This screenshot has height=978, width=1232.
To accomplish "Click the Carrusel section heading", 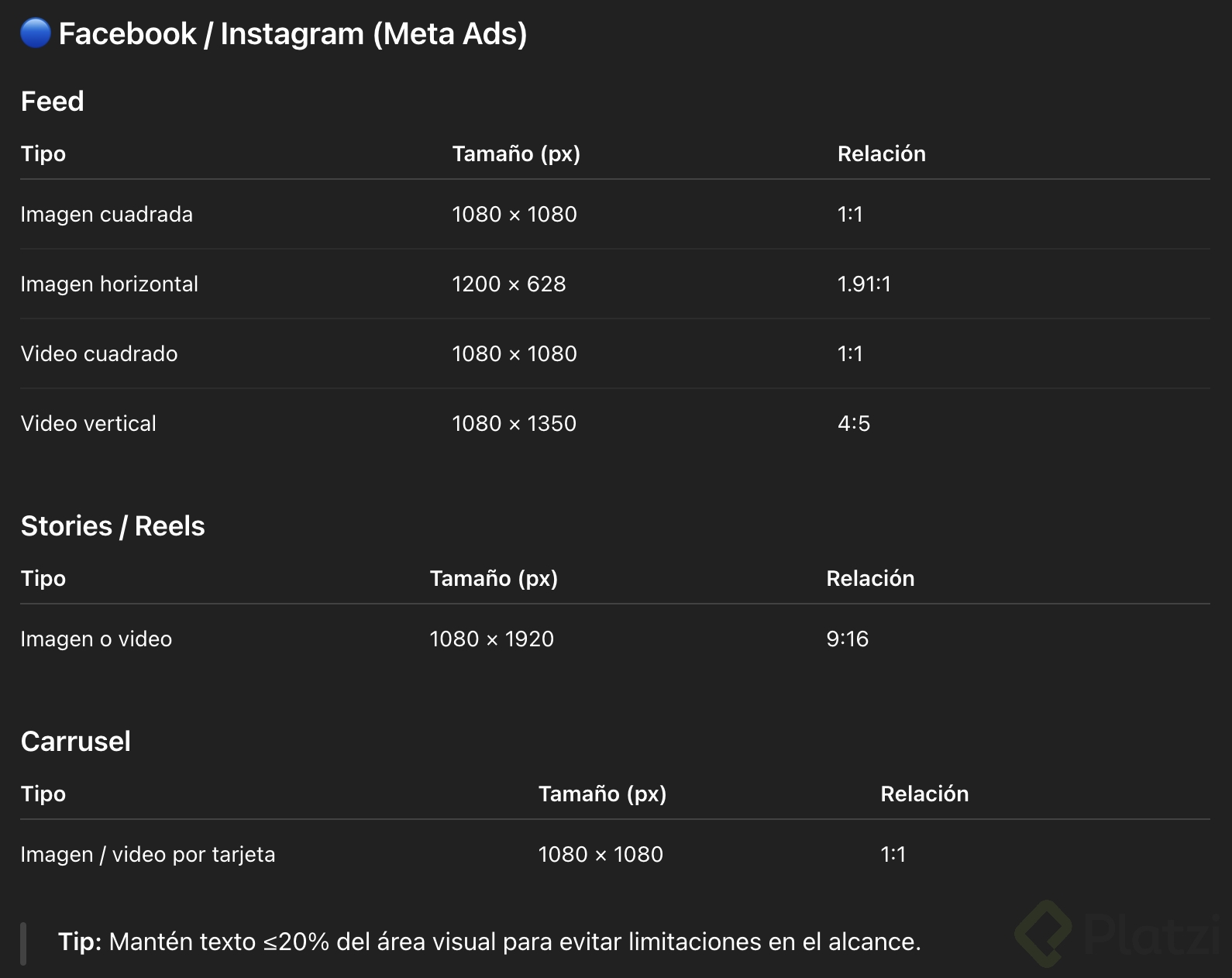I will 76,742.
